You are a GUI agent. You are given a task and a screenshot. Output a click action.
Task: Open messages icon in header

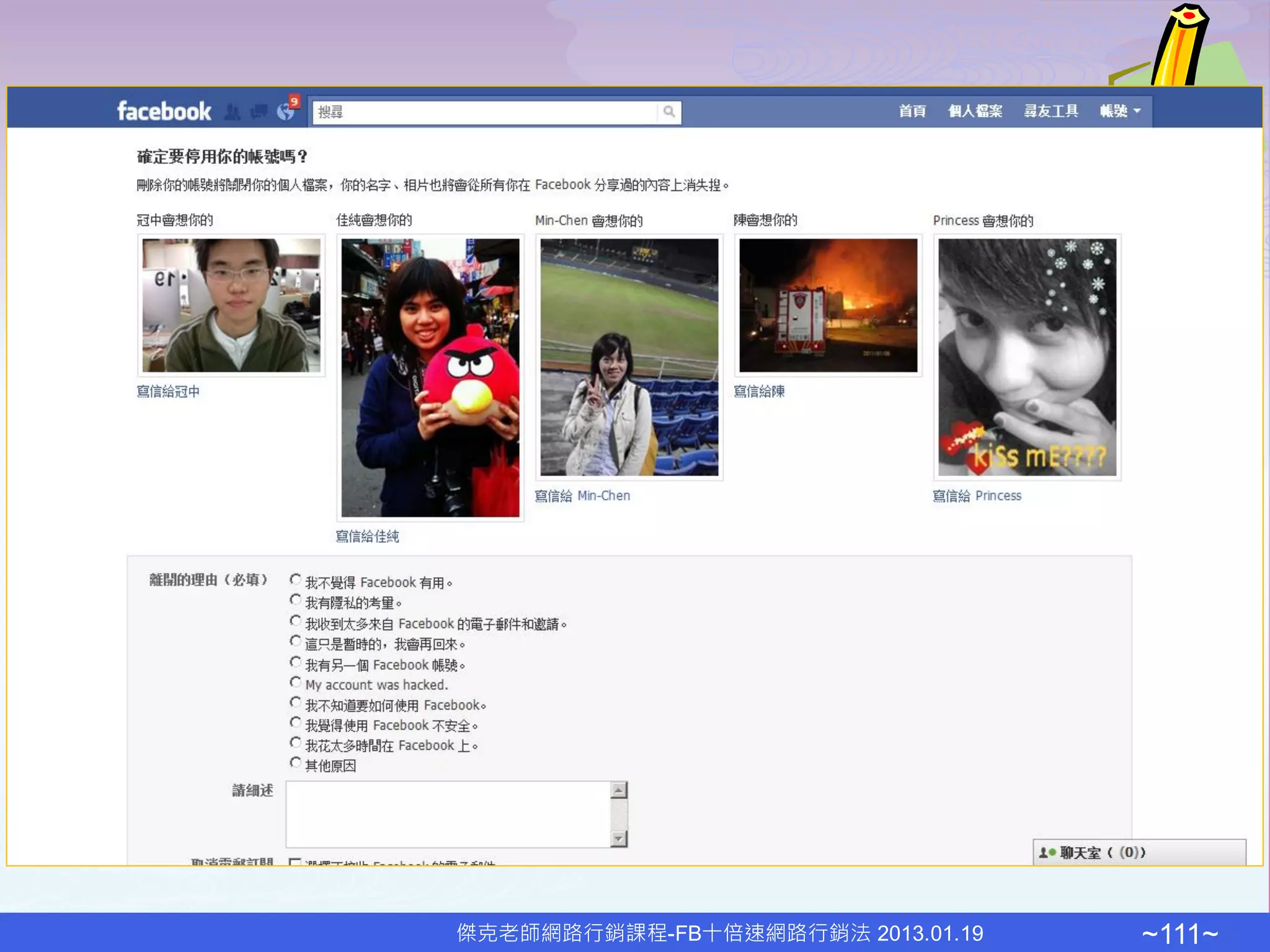tap(259, 112)
